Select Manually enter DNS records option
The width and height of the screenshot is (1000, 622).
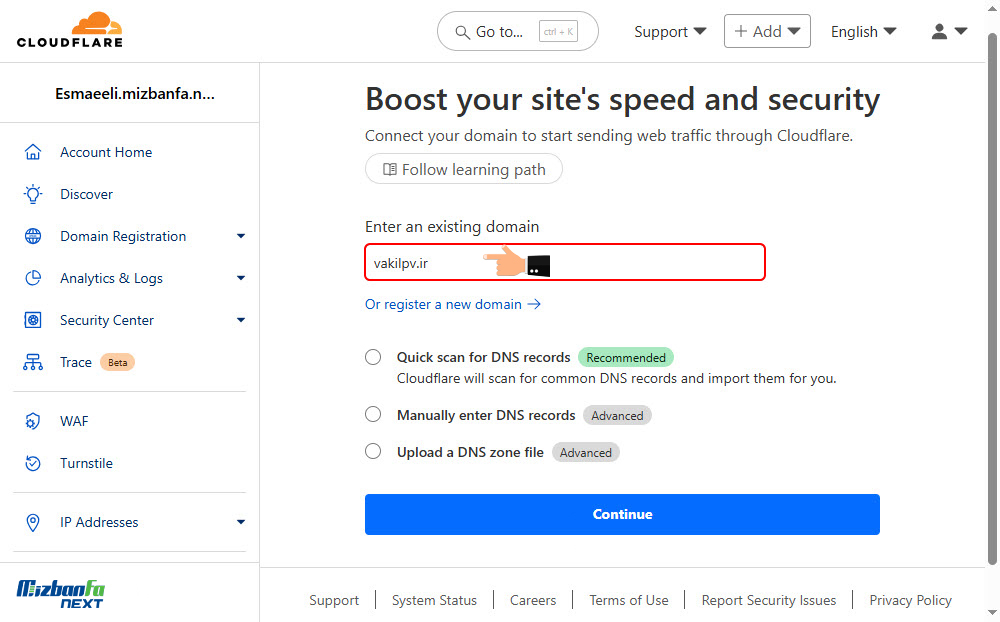pyautogui.click(x=373, y=415)
